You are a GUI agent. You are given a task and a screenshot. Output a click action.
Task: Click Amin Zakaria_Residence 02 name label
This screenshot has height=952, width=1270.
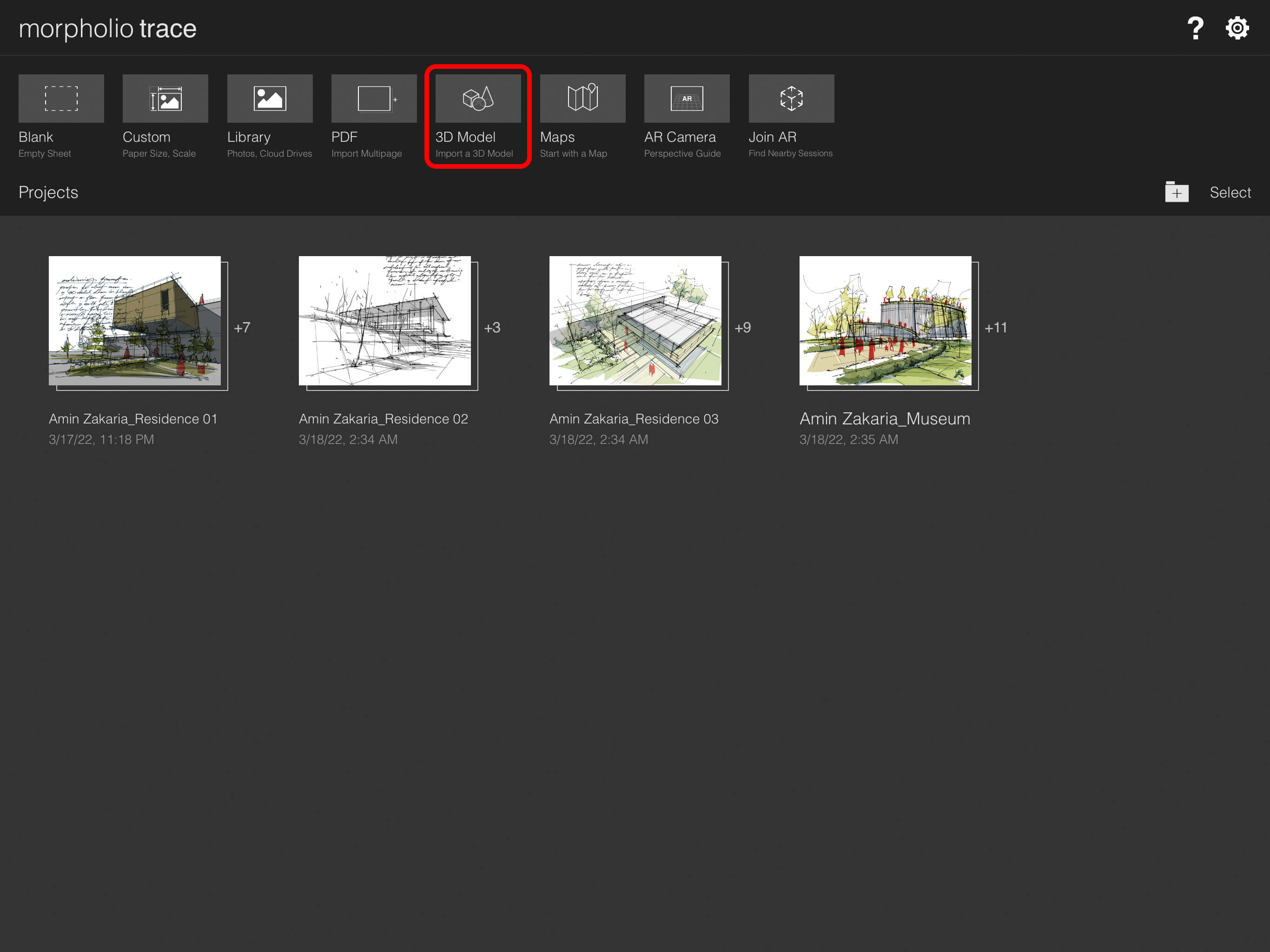point(384,418)
